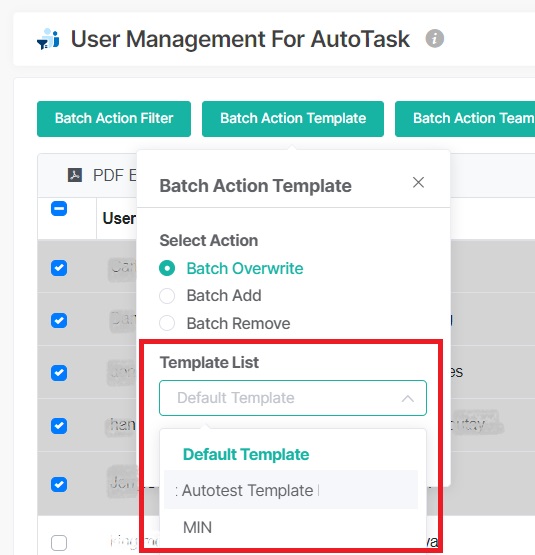Click the Batch Action Template button
The height and width of the screenshot is (555, 535).
click(x=293, y=119)
